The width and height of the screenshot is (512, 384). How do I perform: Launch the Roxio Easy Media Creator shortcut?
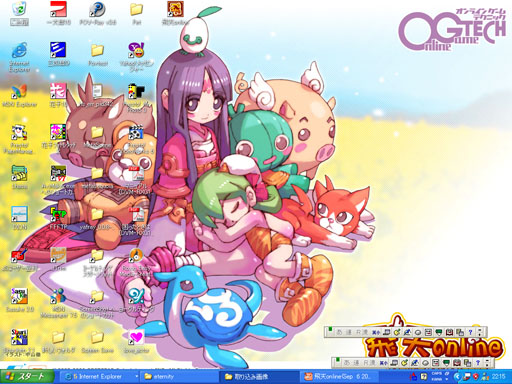136,263
